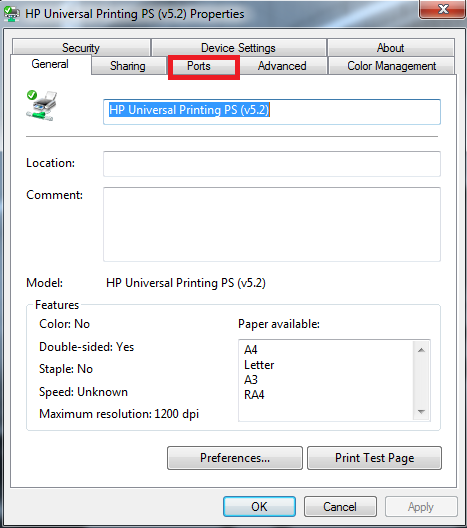The width and height of the screenshot is (467, 528).
Task: Select Letter in paper available list
Action: 259,365
